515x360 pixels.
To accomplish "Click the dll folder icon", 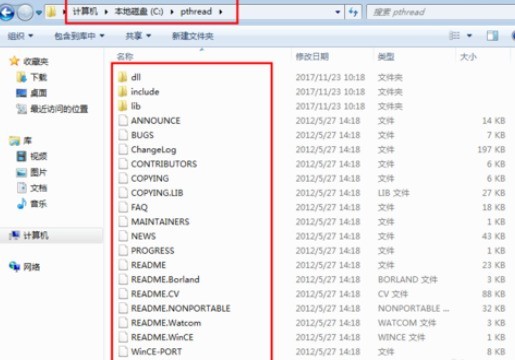I will (x=123, y=77).
